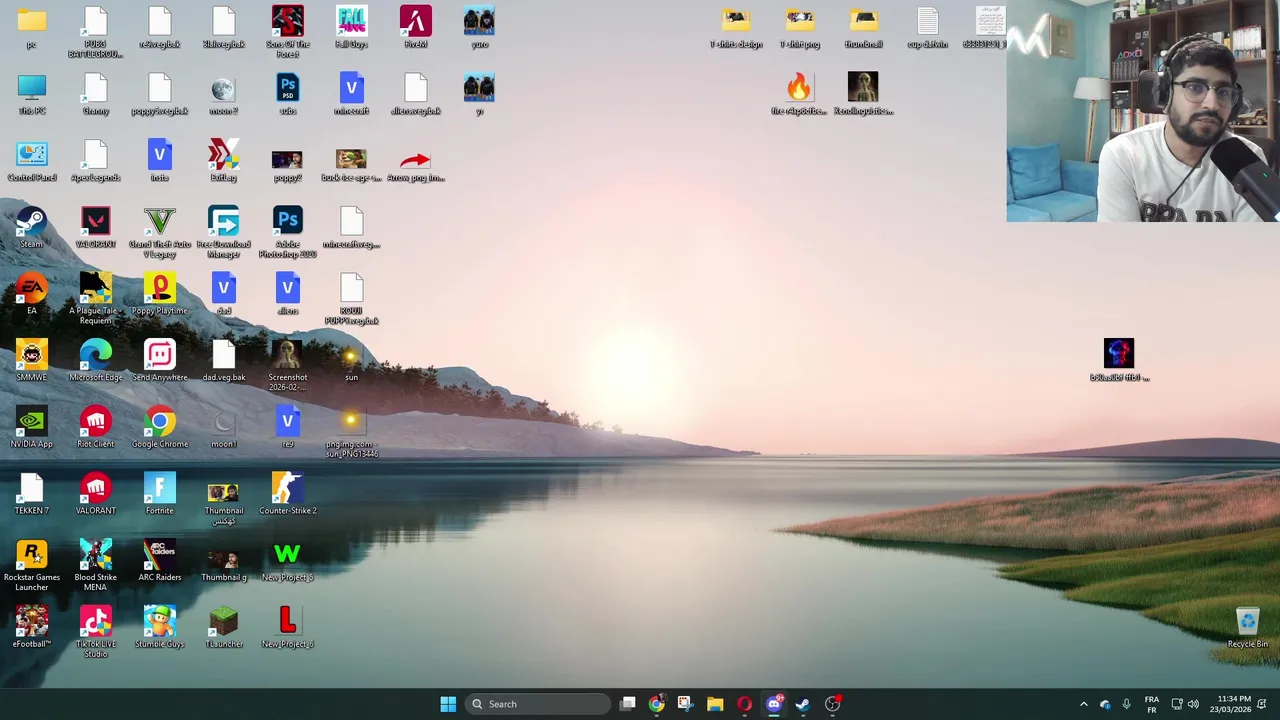The image size is (1280, 720).
Task: Select the SMMWE desktop icon
Action: (x=31, y=361)
